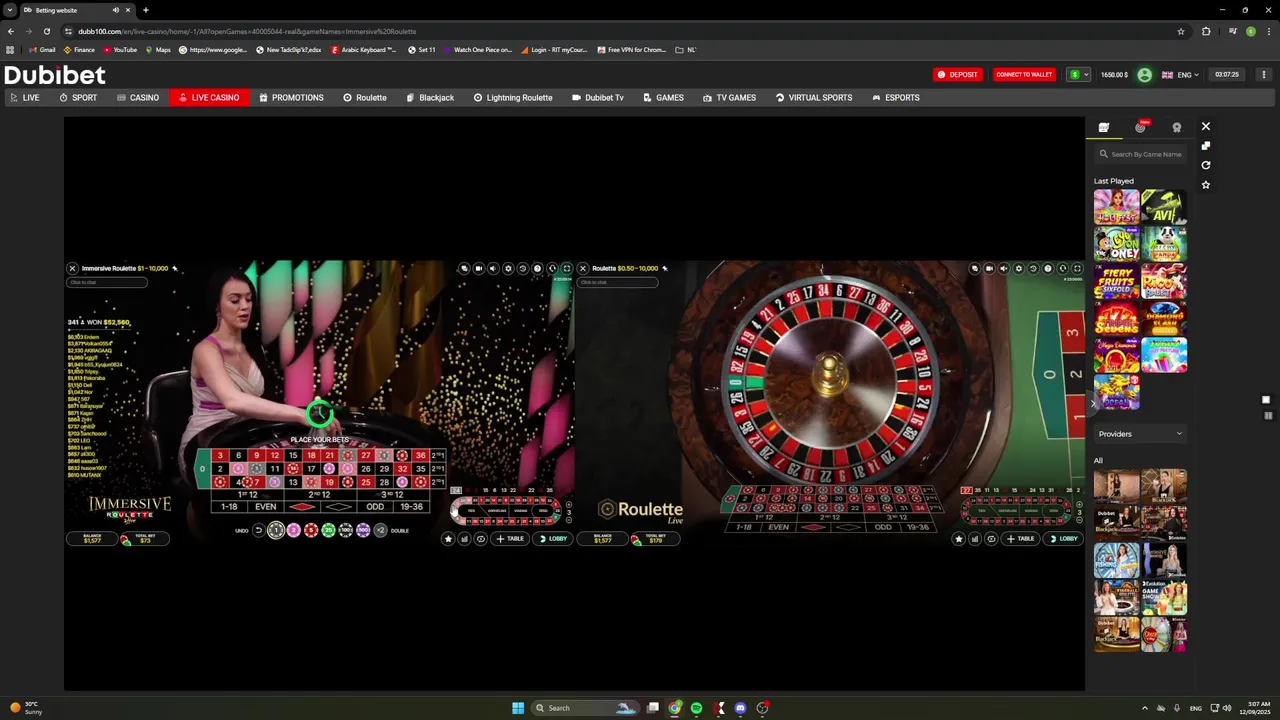Open Spotify from the Windows taskbar

[x=696, y=708]
